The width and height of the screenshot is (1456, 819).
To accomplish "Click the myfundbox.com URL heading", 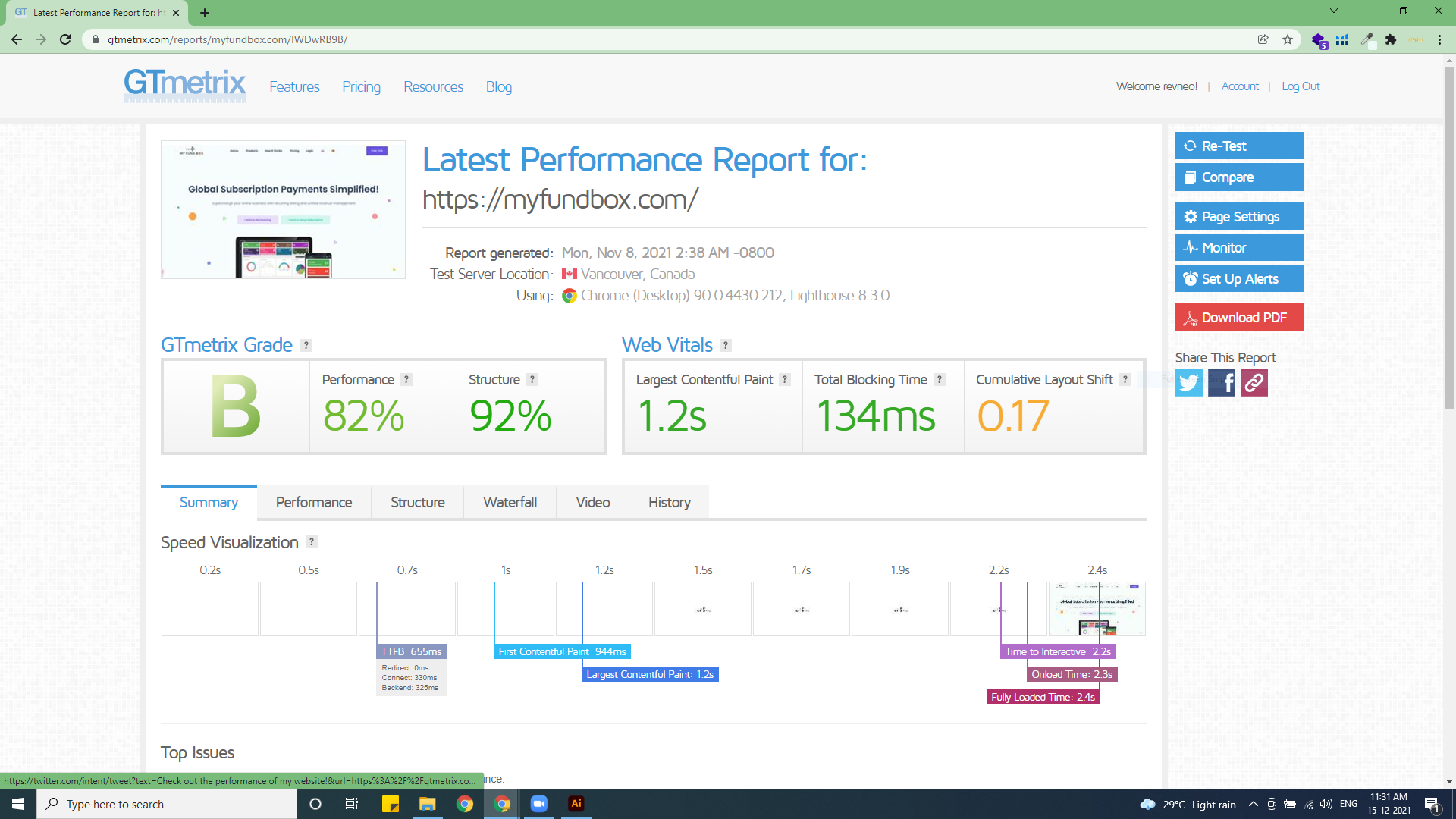I will (560, 199).
